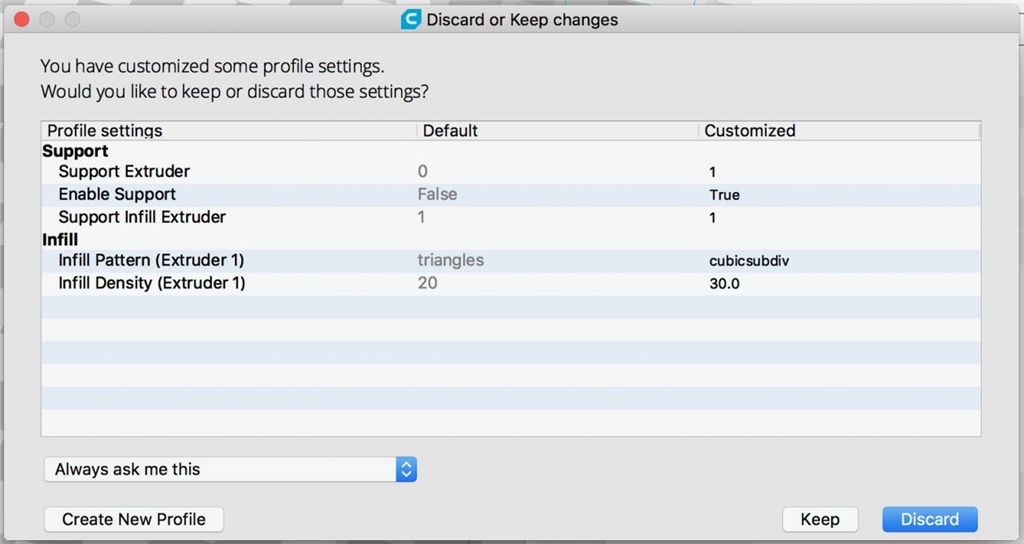Select the Infill Pattern (Extruder 1) row
1024x544 pixels.
click(511, 261)
